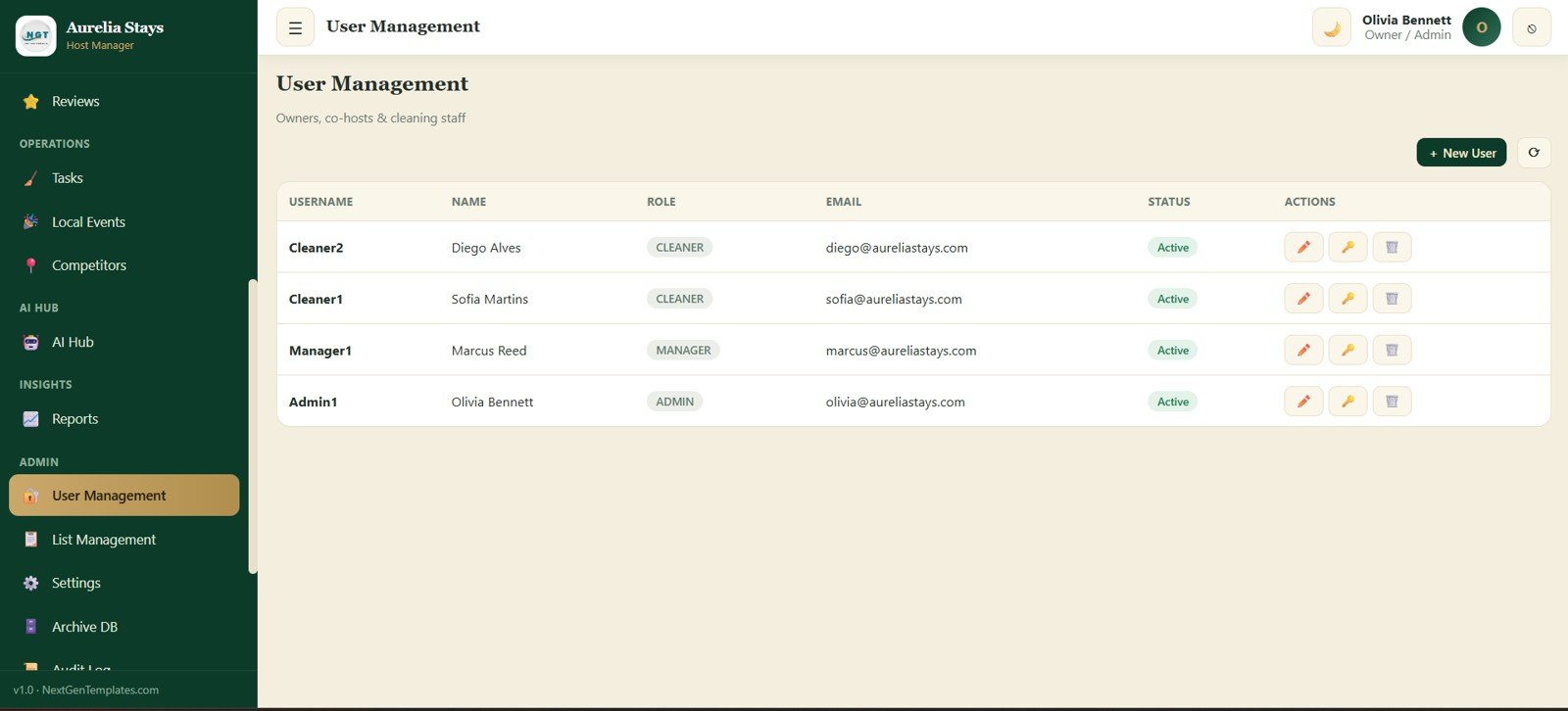1568x711 pixels.
Task: Reset password for Cleaner2 via key icon
Action: click(1347, 247)
